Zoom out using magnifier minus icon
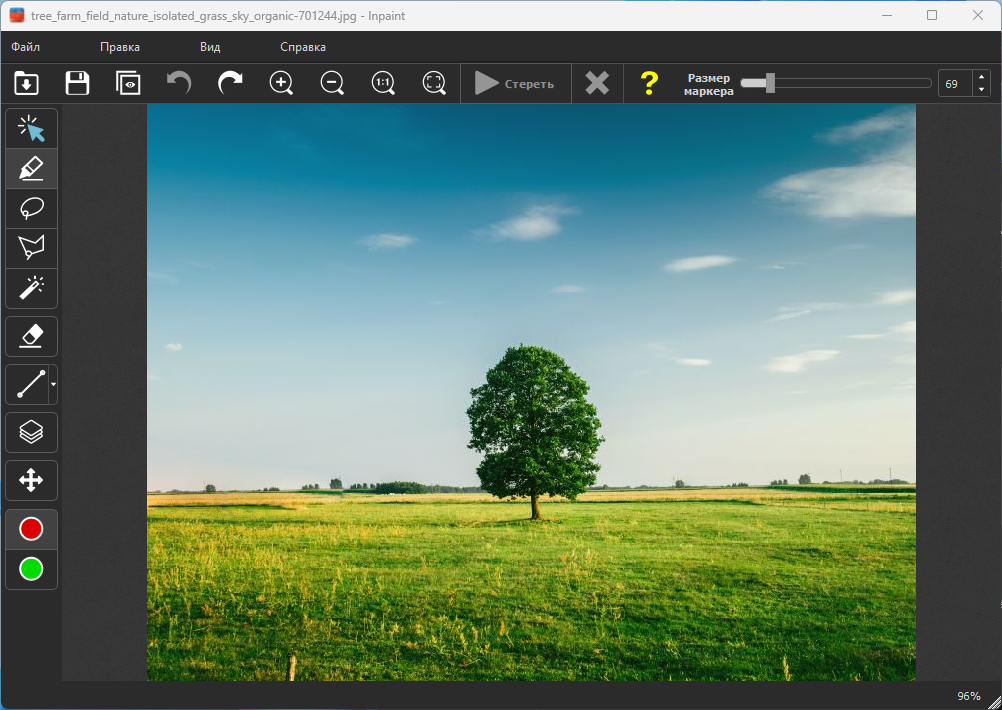The width and height of the screenshot is (1002, 710). click(x=333, y=83)
